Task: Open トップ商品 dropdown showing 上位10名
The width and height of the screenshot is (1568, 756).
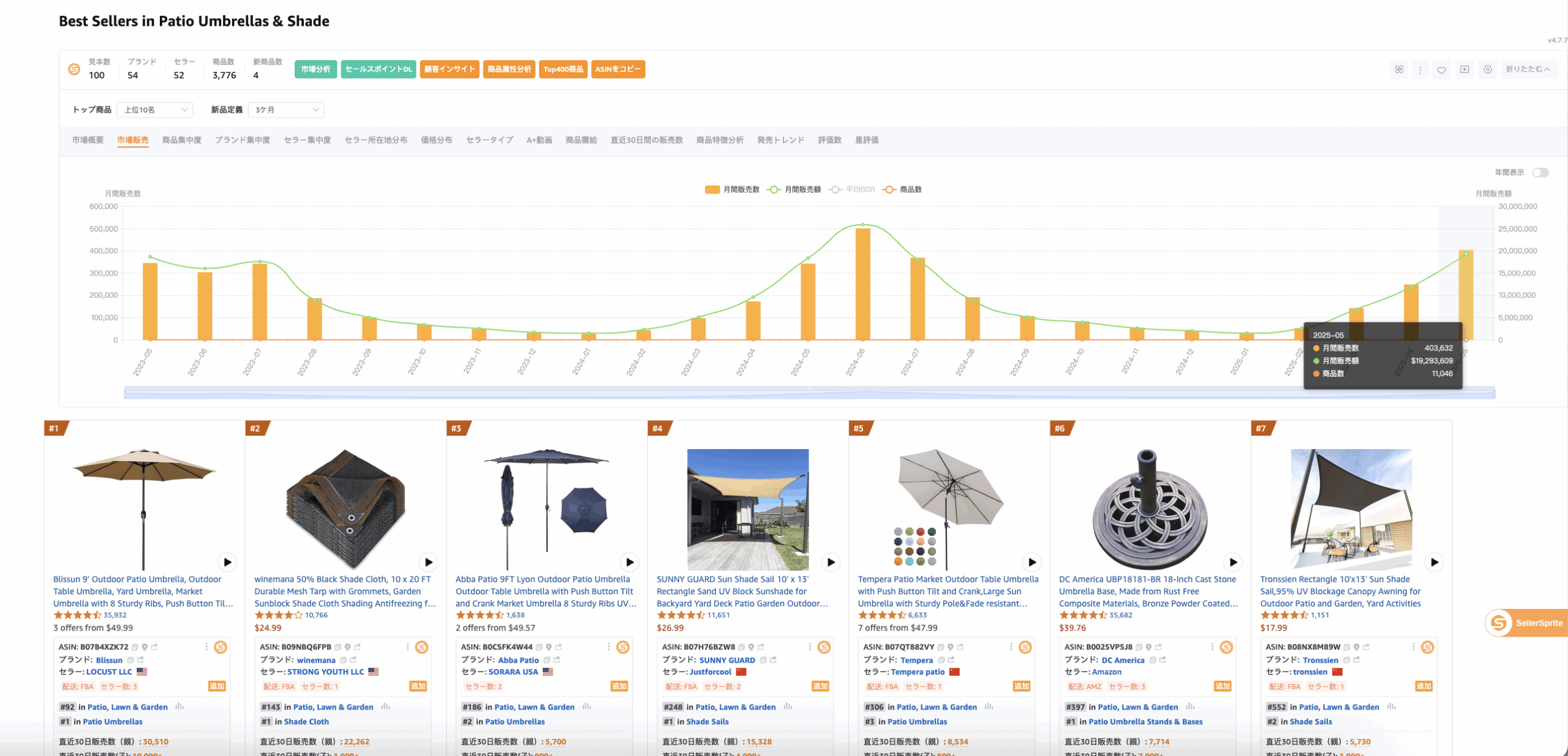Action: 155,110
